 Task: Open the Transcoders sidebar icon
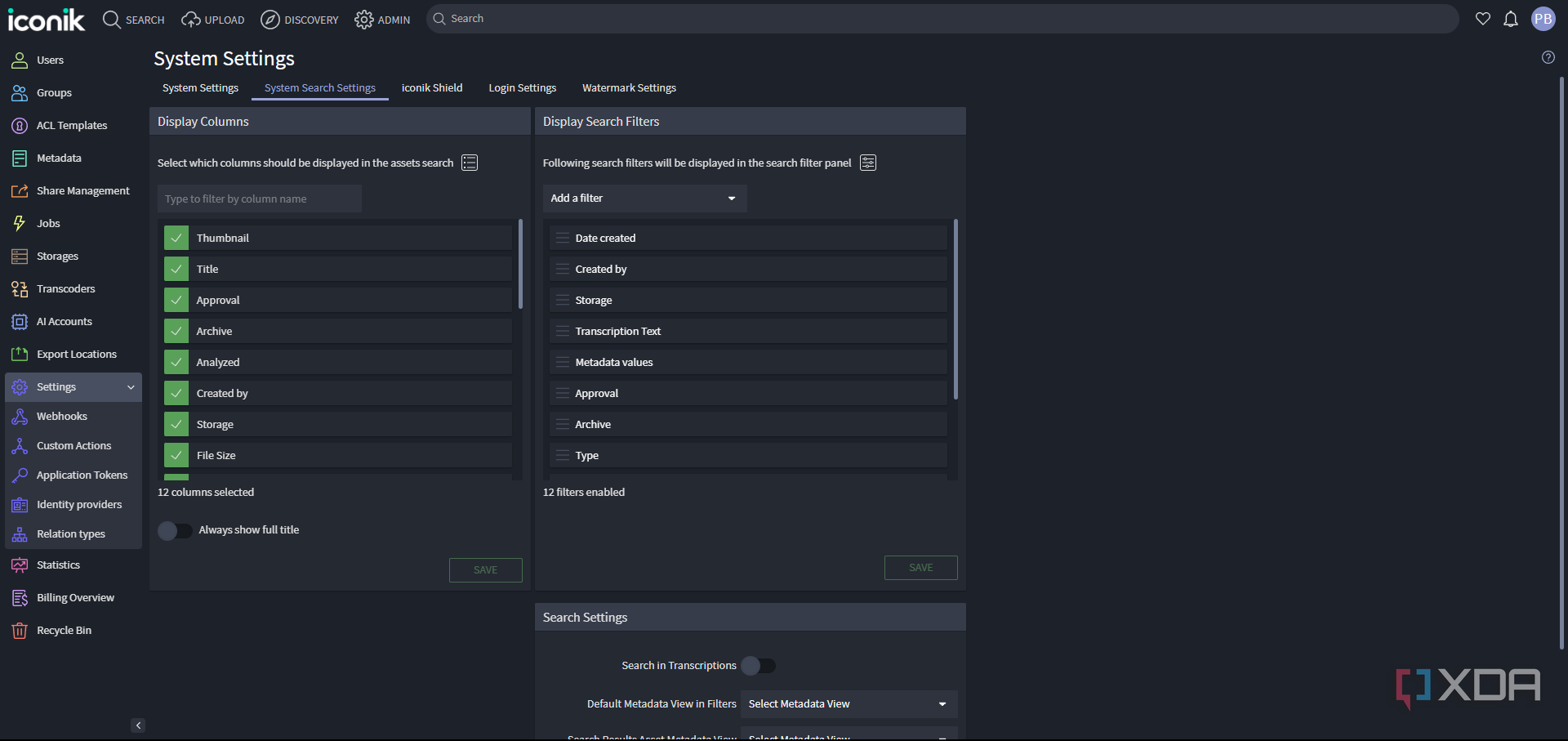(20, 288)
